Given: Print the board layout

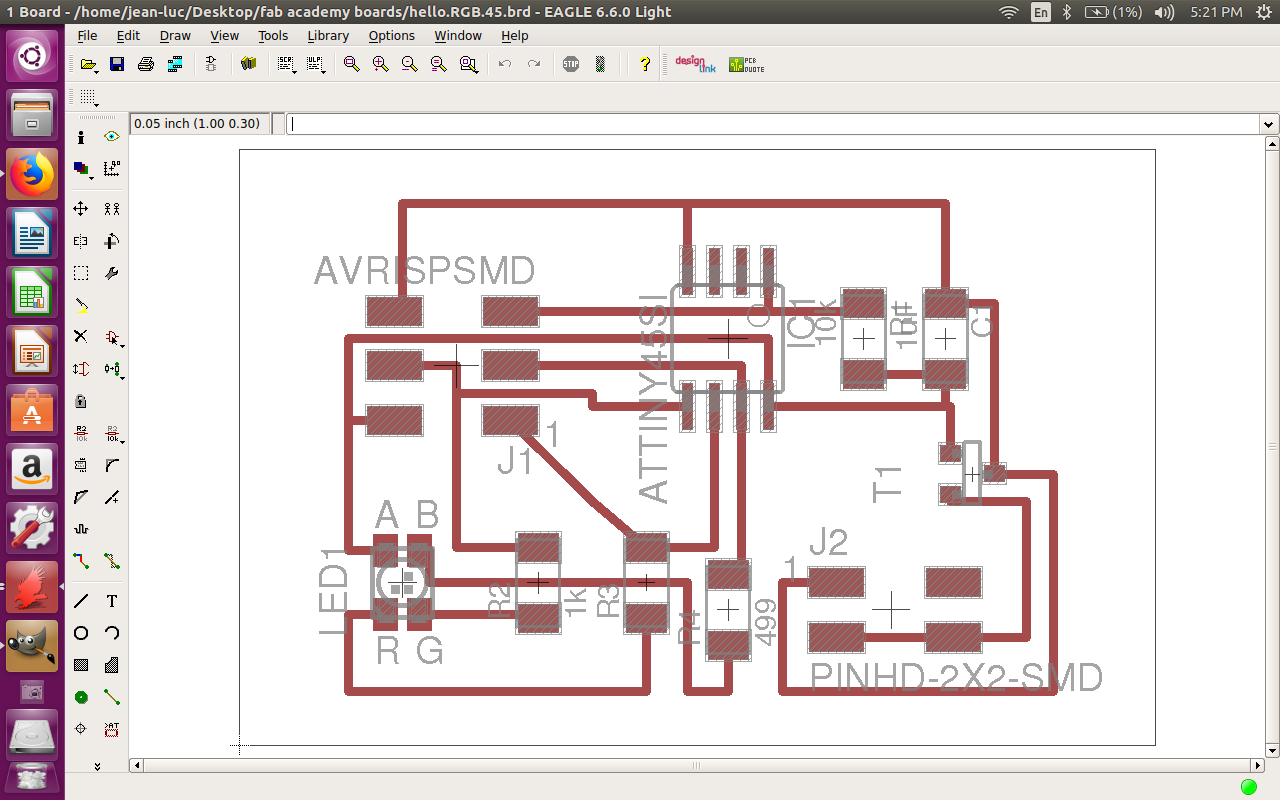Looking at the screenshot, I should [x=146, y=64].
